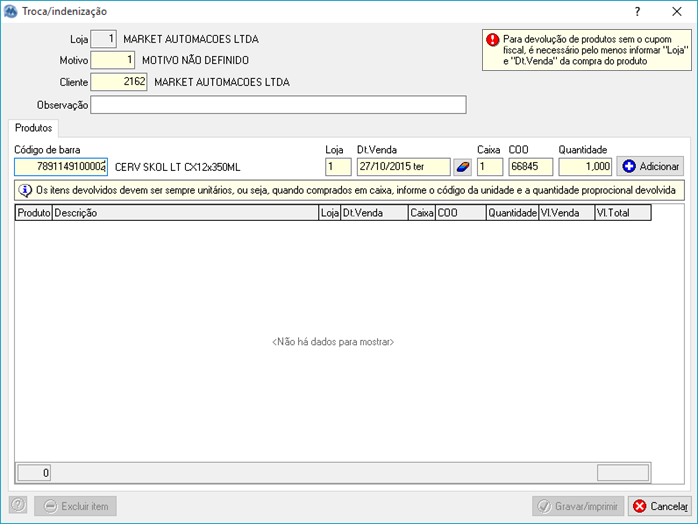Switch to the Produtos tab
The width and height of the screenshot is (698, 524).
click(x=33, y=128)
